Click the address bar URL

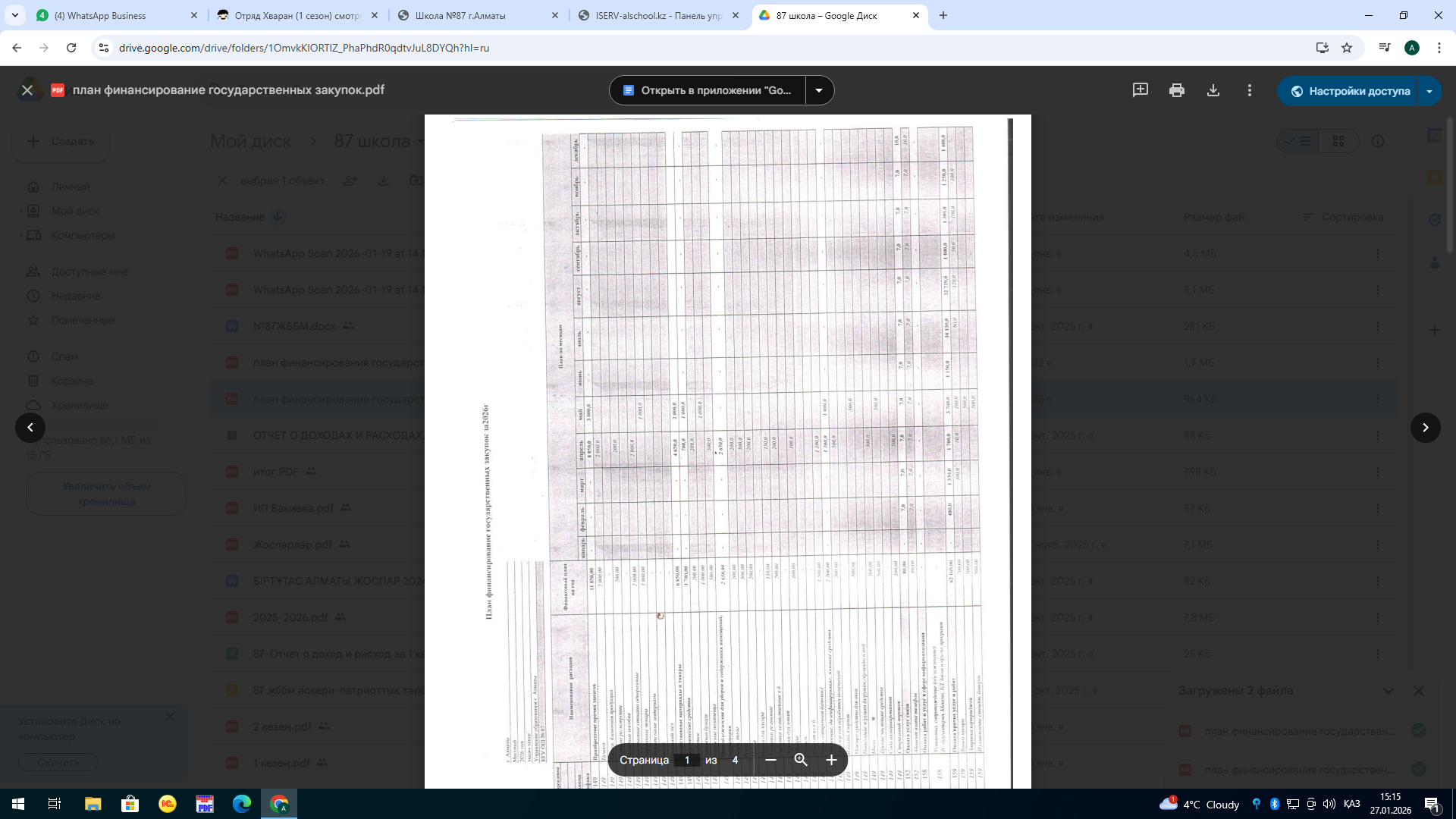(304, 48)
